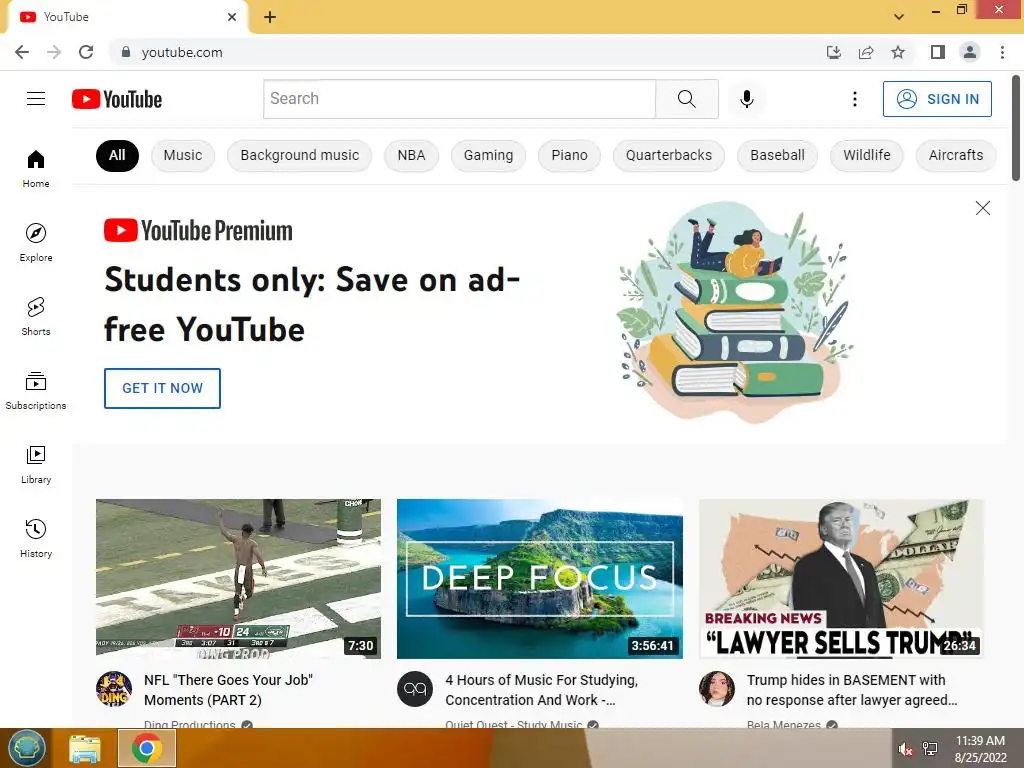Viewport: 1024px width, 768px height.
Task: Open File Explorer from taskbar
Action: 85,749
